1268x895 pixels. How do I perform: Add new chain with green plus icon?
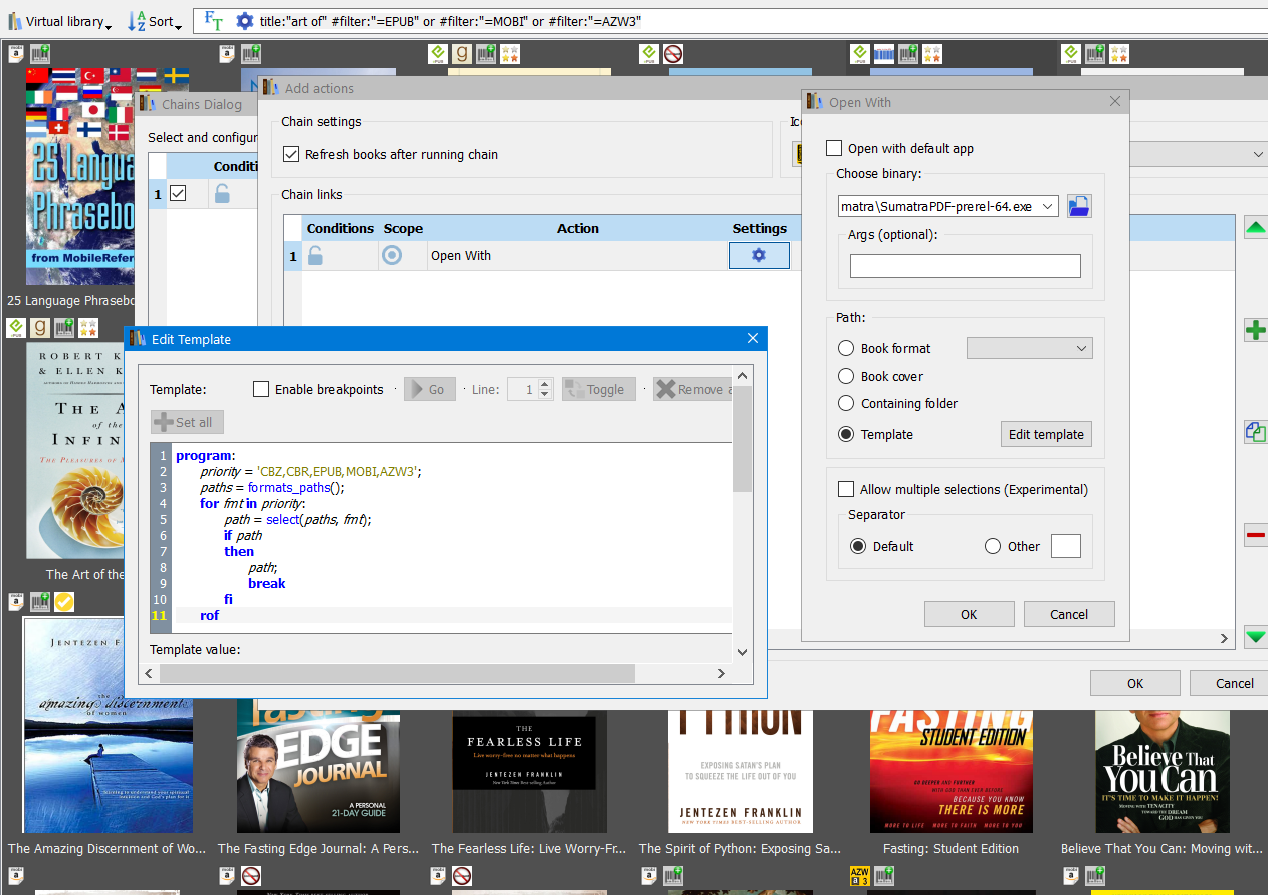pyautogui.click(x=1256, y=330)
